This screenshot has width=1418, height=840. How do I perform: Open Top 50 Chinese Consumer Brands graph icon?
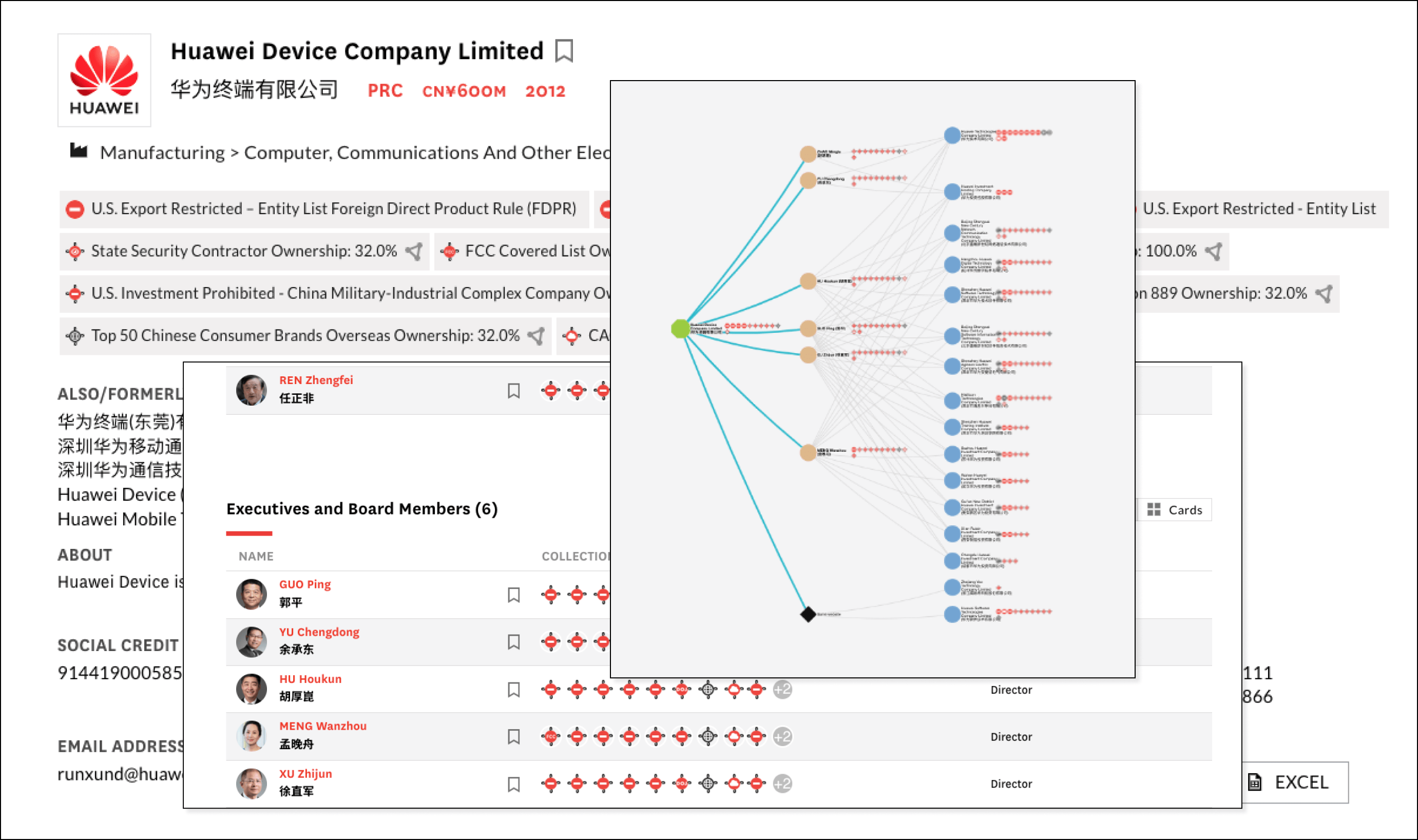pos(536,336)
